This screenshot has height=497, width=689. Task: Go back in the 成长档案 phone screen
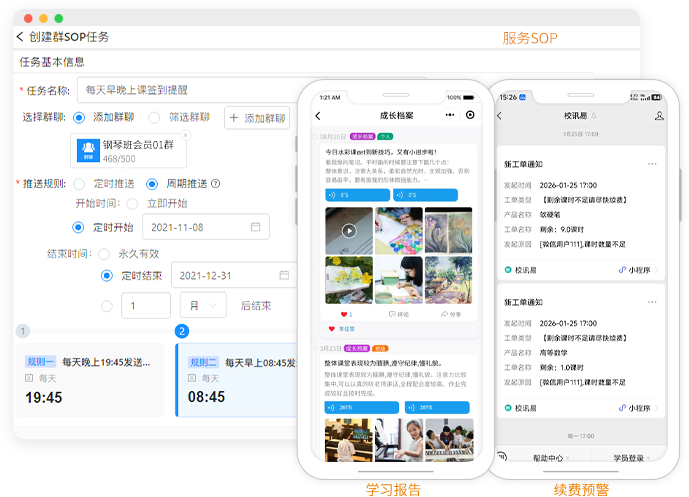[318, 116]
